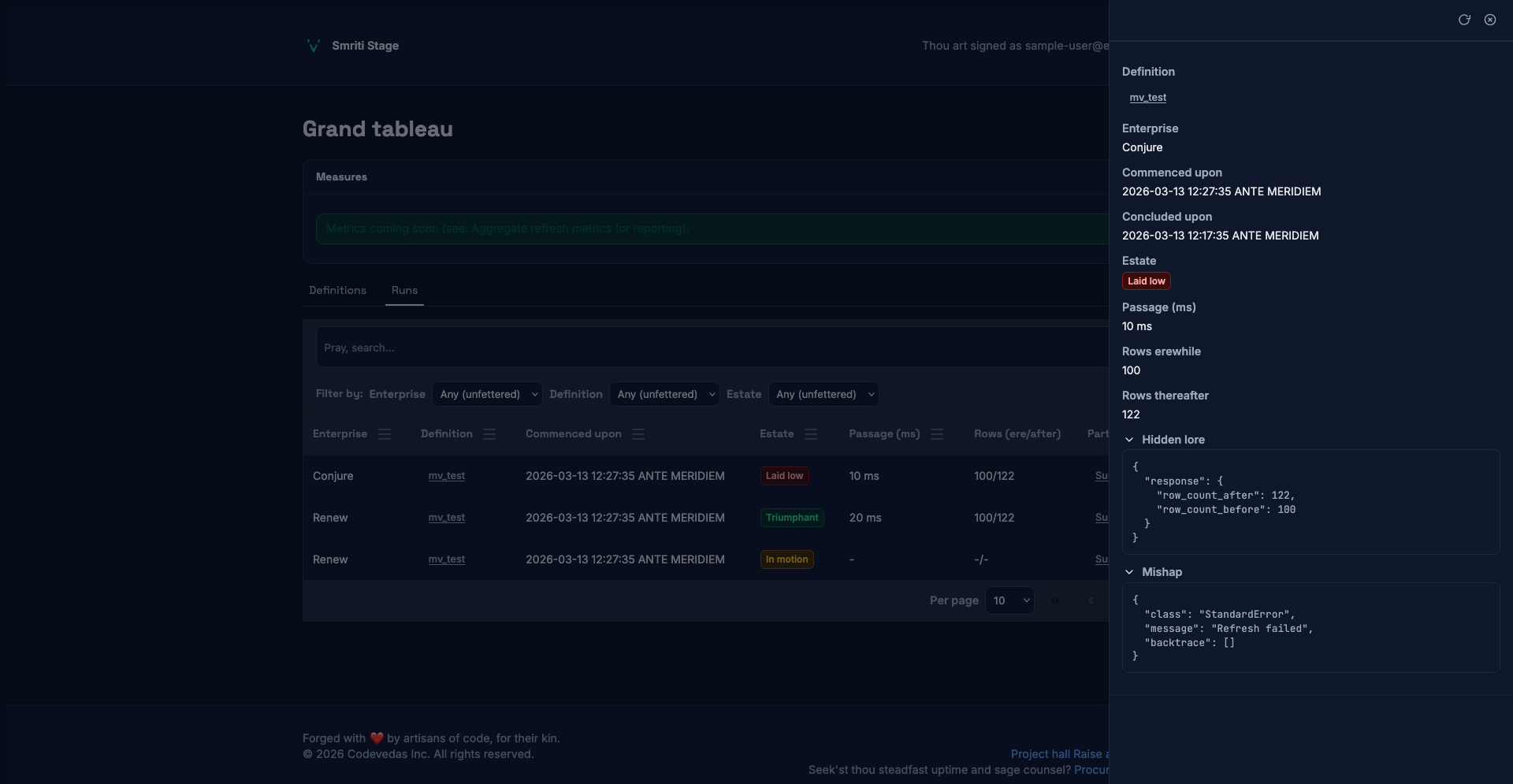The height and width of the screenshot is (784, 1513).
Task: Open the Estate column menu icon
Action: click(x=811, y=434)
